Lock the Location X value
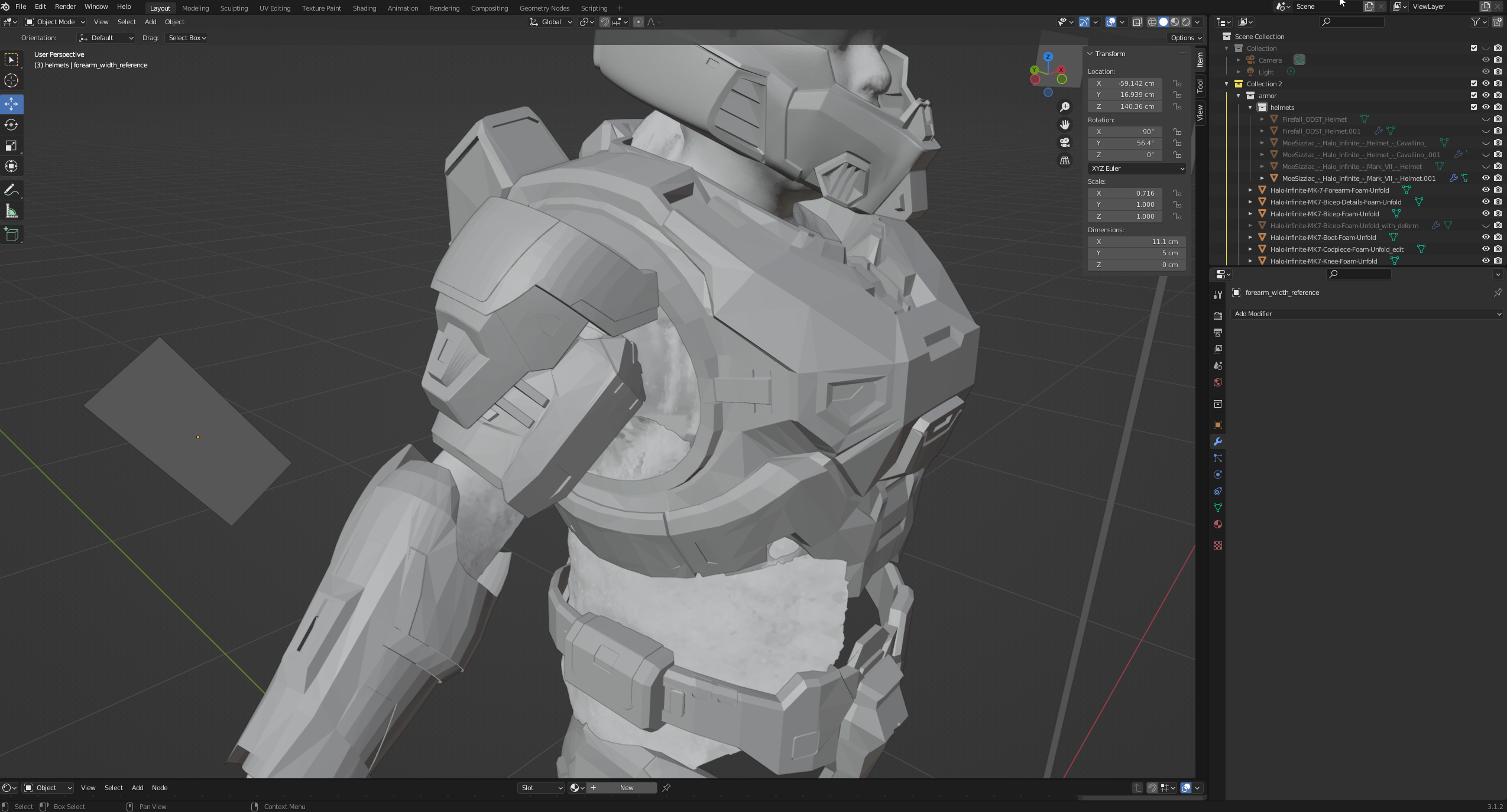Viewport: 1507px width, 812px height. pyautogui.click(x=1177, y=83)
